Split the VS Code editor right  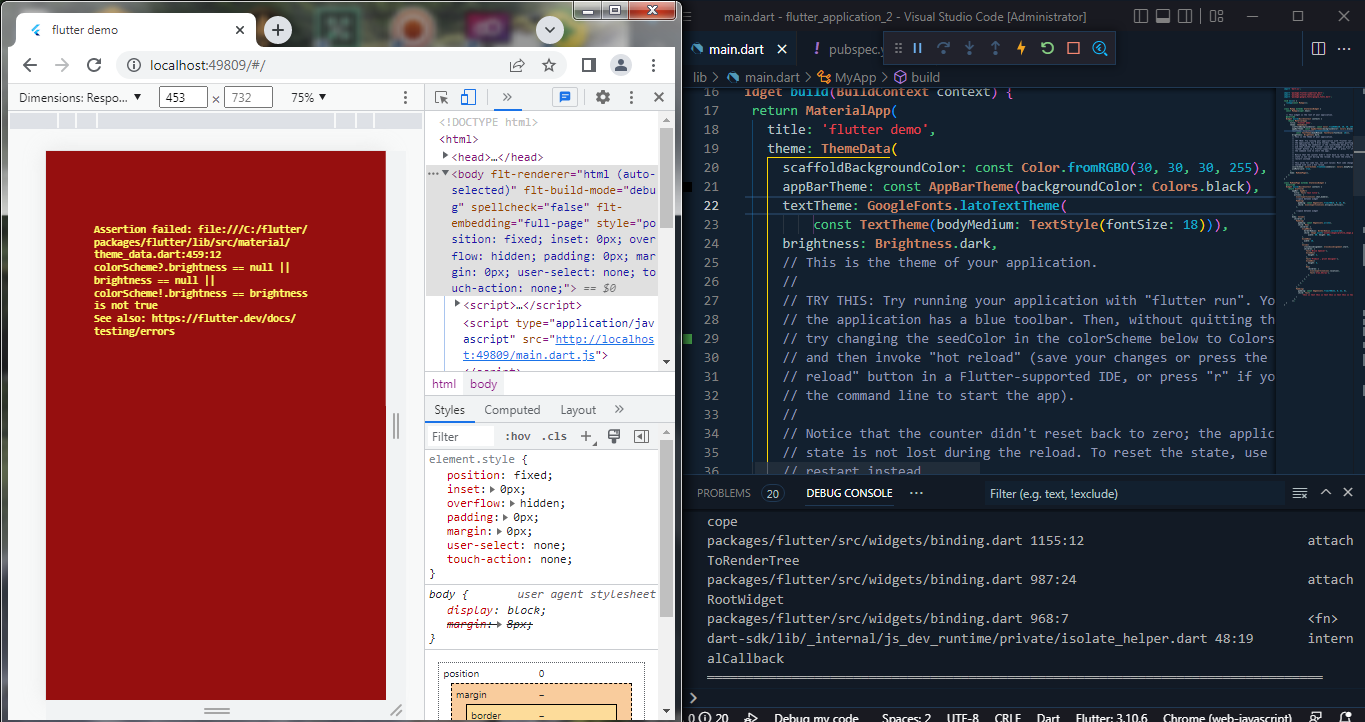click(x=1318, y=49)
